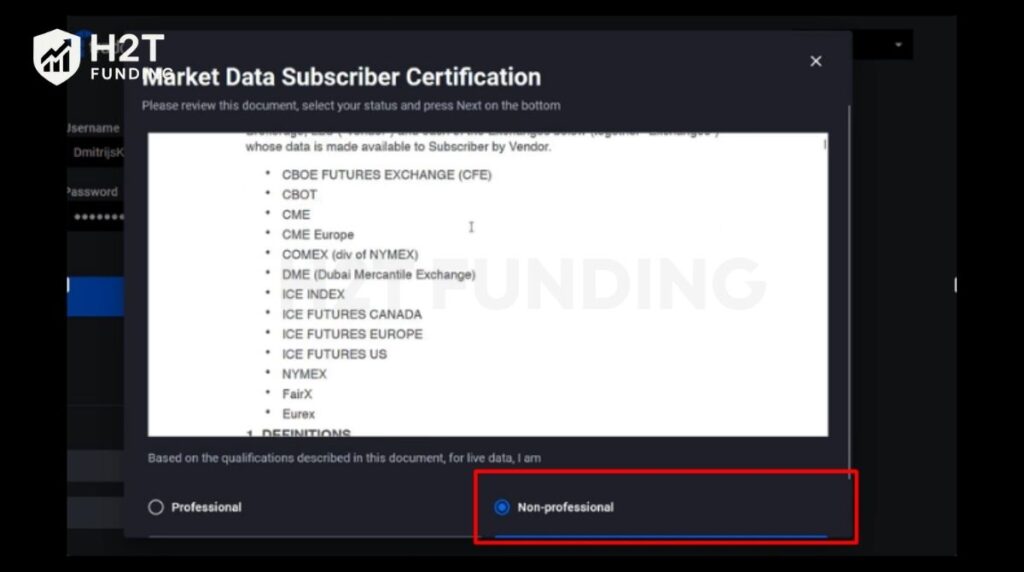Click "DME (Dubai Mercantile Exchange)" entry
The height and width of the screenshot is (572, 1024).
coord(379,274)
